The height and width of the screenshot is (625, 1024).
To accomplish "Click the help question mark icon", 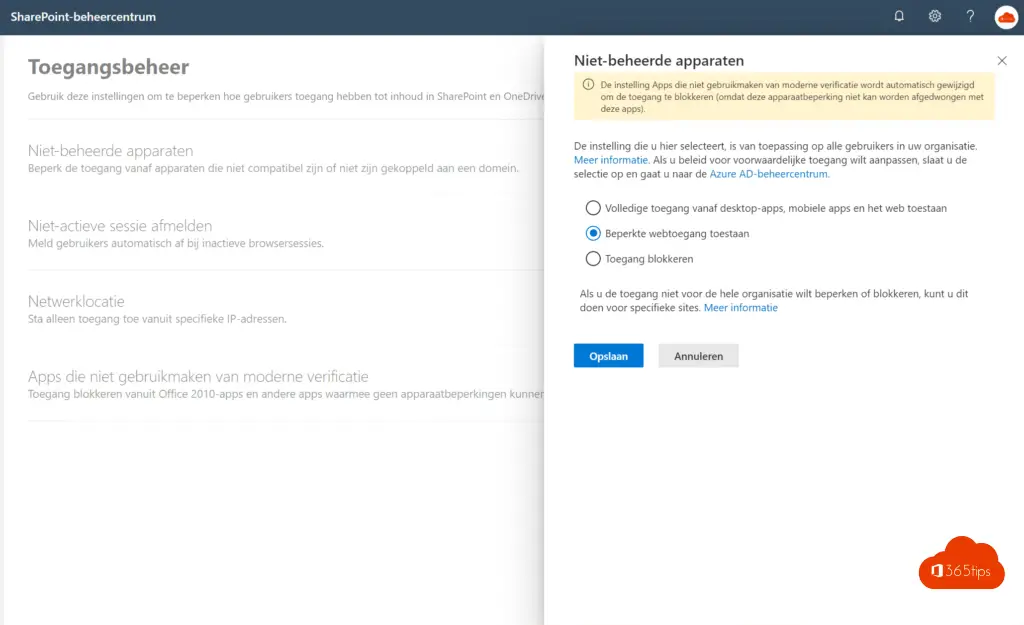I will point(970,16).
